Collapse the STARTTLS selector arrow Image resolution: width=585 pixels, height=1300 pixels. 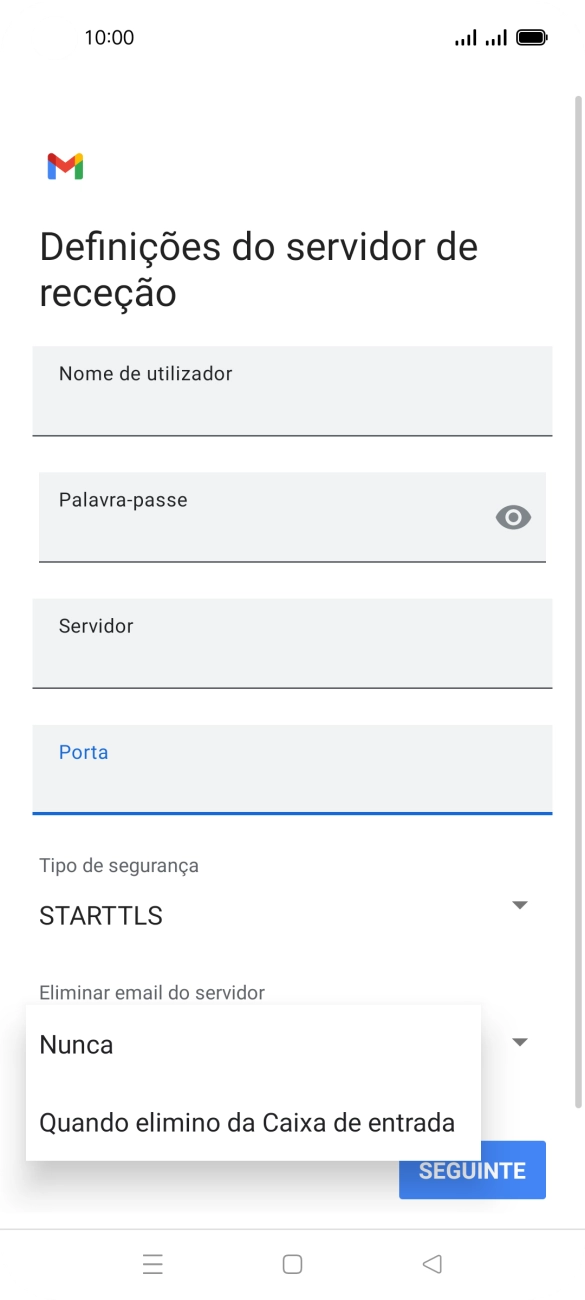click(x=519, y=904)
